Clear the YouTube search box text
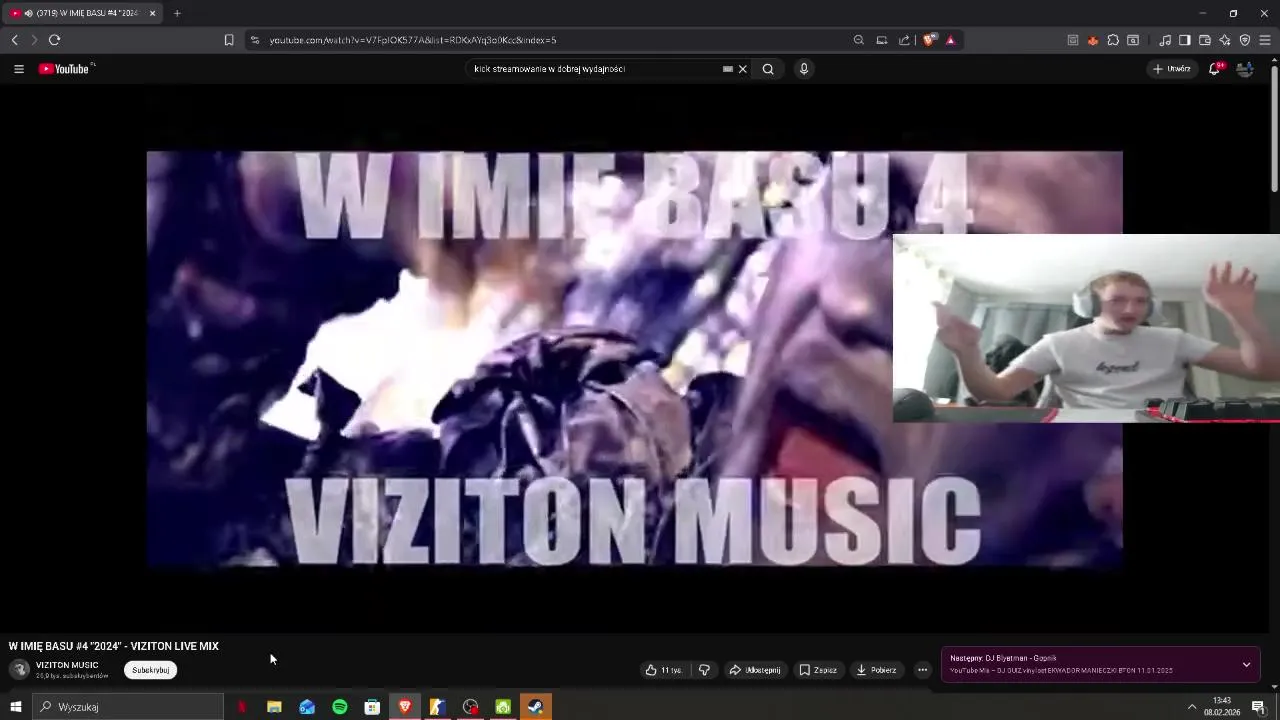This screenshot has height=720, width=1280. coord(743,69)
